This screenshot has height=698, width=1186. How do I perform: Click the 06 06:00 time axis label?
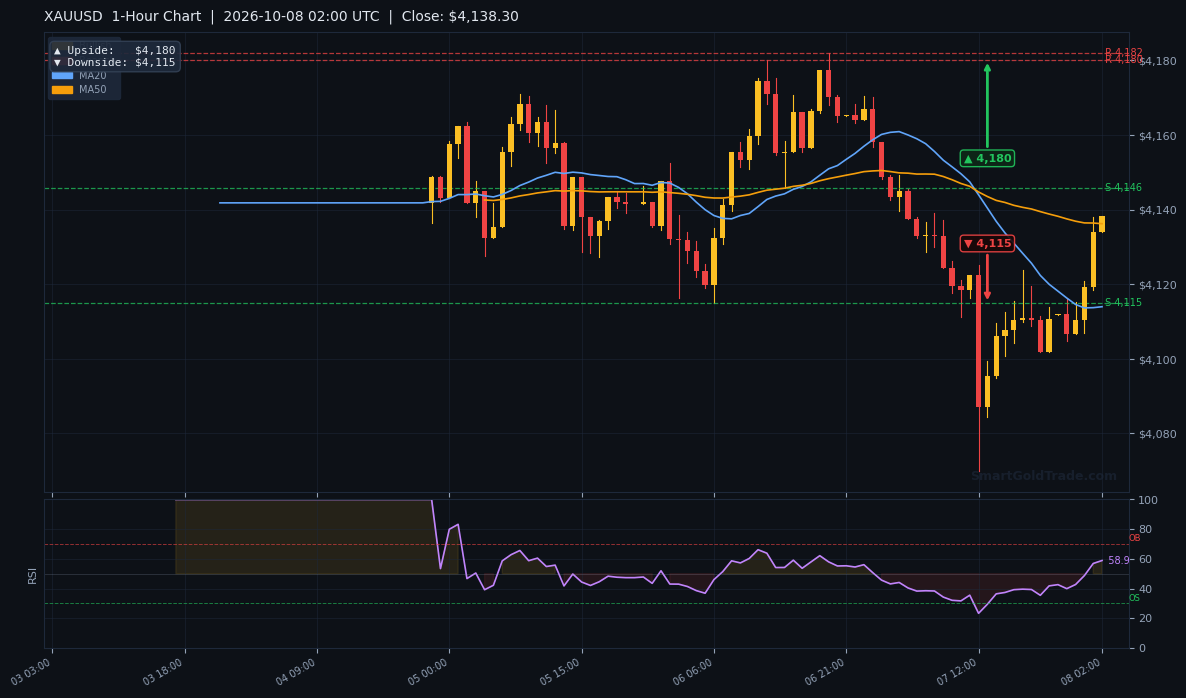click(x=694, y=672)
